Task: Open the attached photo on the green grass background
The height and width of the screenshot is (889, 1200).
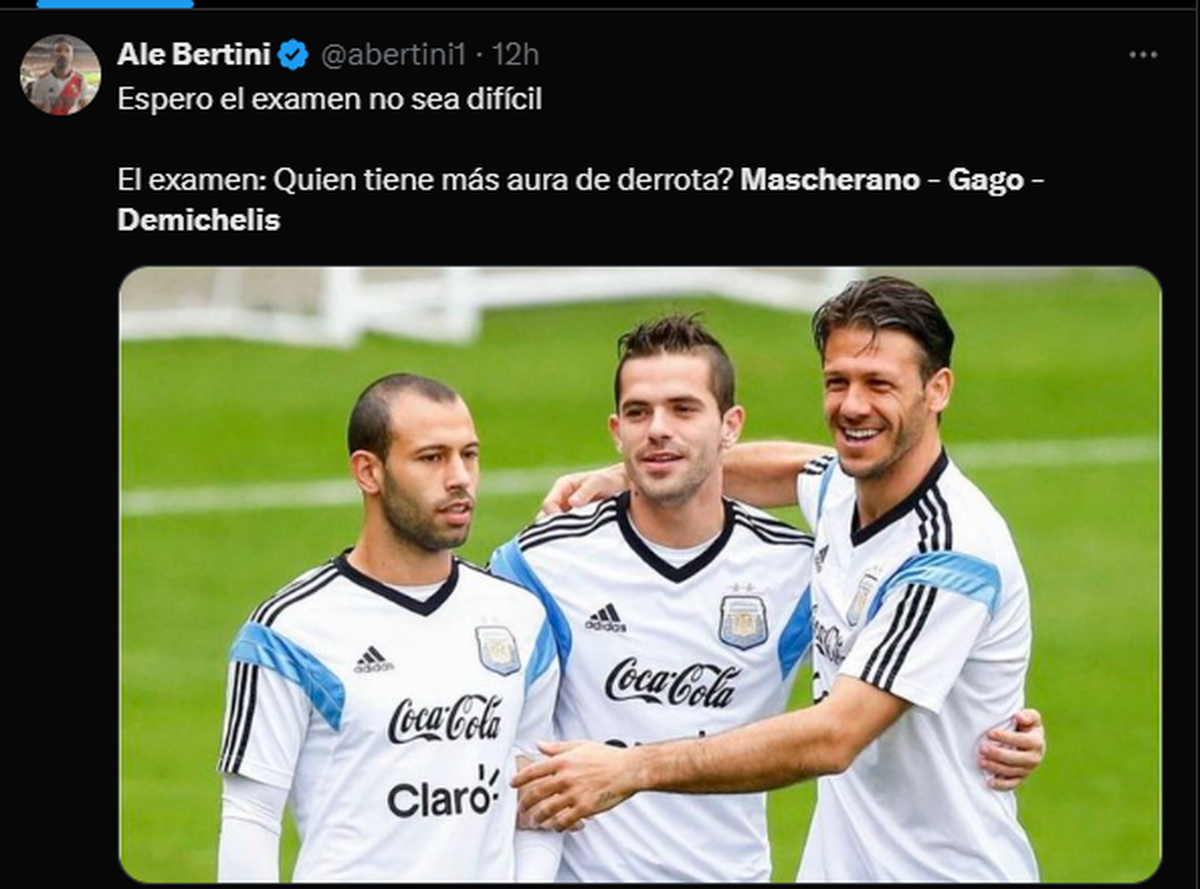Action: 640,574
